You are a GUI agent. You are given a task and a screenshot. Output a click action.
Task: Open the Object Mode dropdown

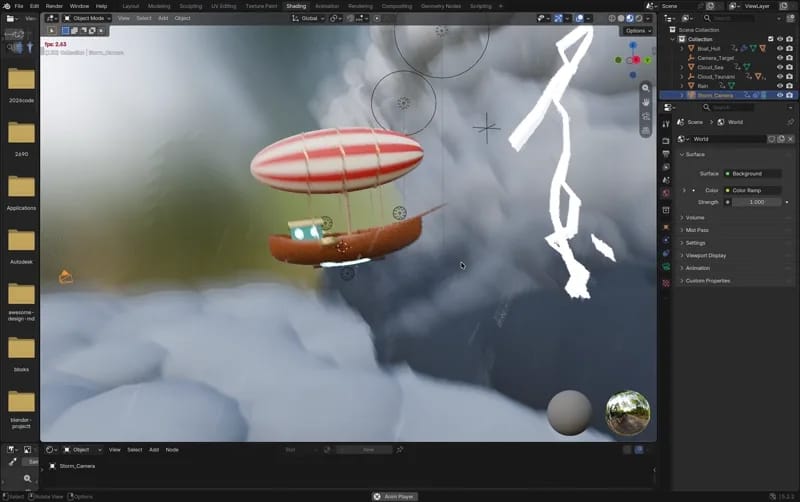[87, 18]
